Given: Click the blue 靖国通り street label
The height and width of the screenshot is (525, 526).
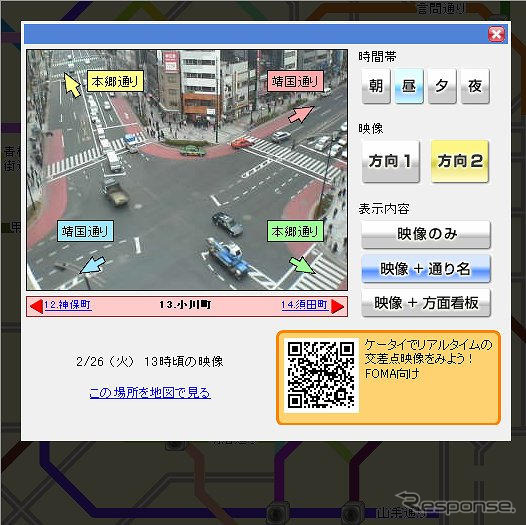Looking at the screenshot, I should (86, 231).
